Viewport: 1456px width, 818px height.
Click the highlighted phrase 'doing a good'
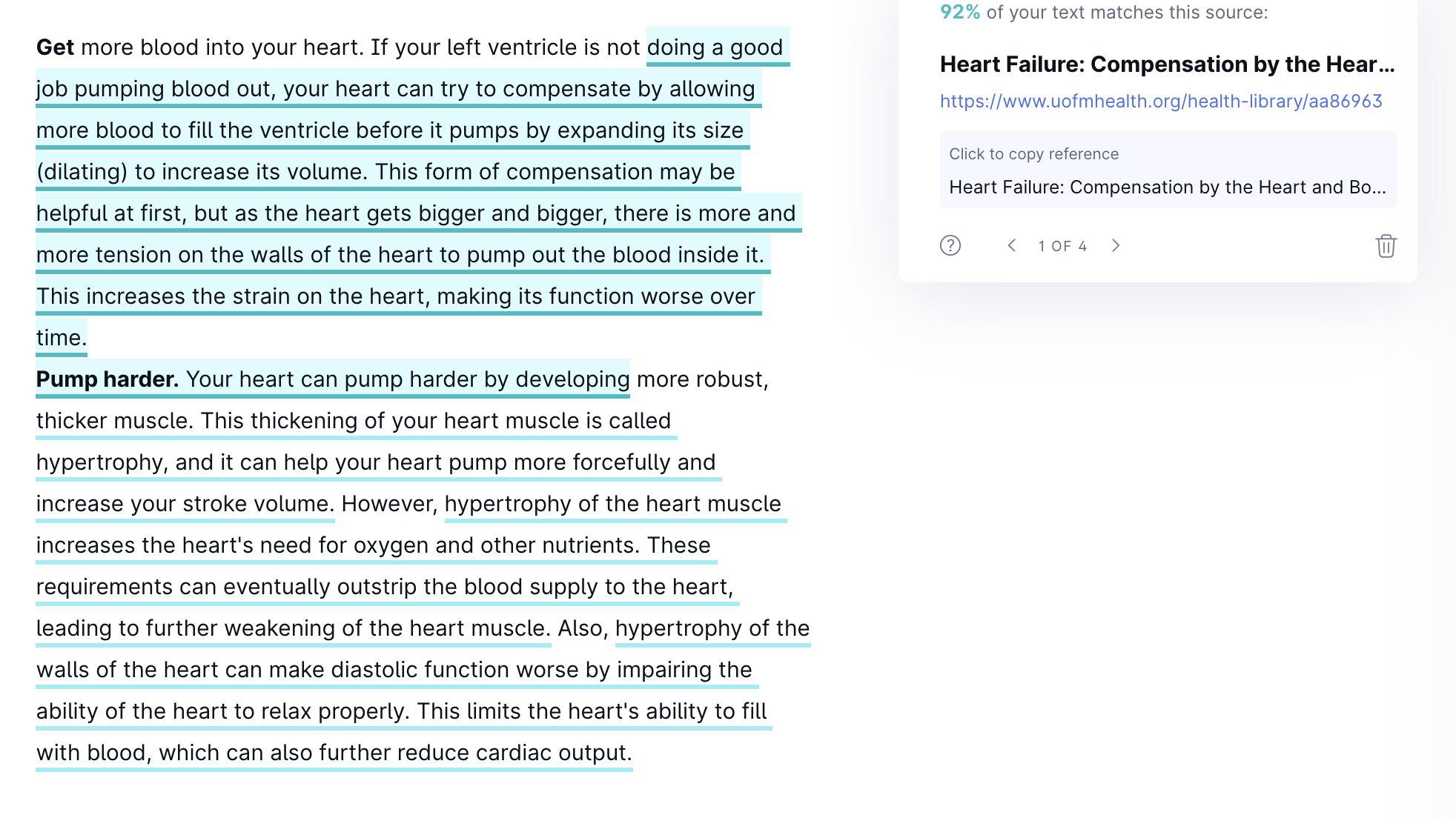(715, 47)
